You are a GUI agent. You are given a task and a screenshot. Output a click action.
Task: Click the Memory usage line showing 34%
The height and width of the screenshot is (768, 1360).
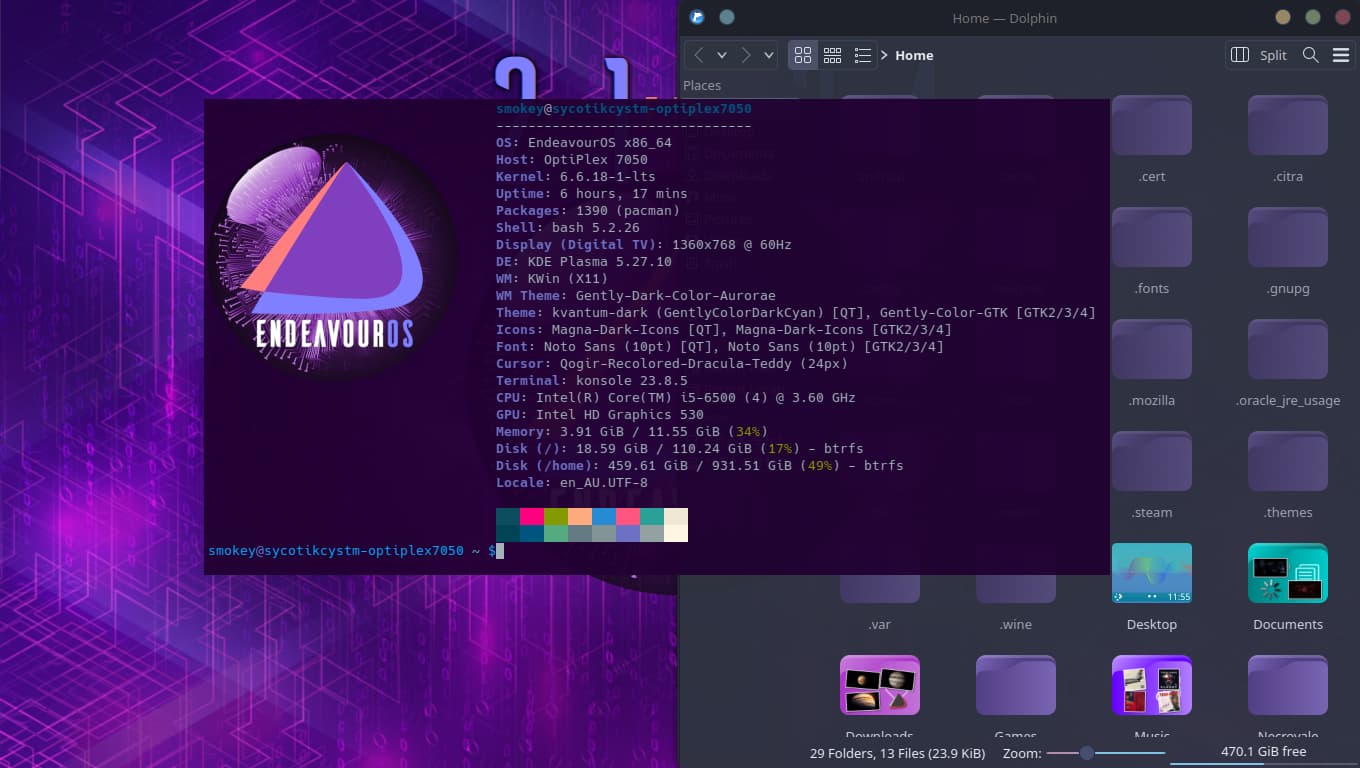click(x=632, y=432)
